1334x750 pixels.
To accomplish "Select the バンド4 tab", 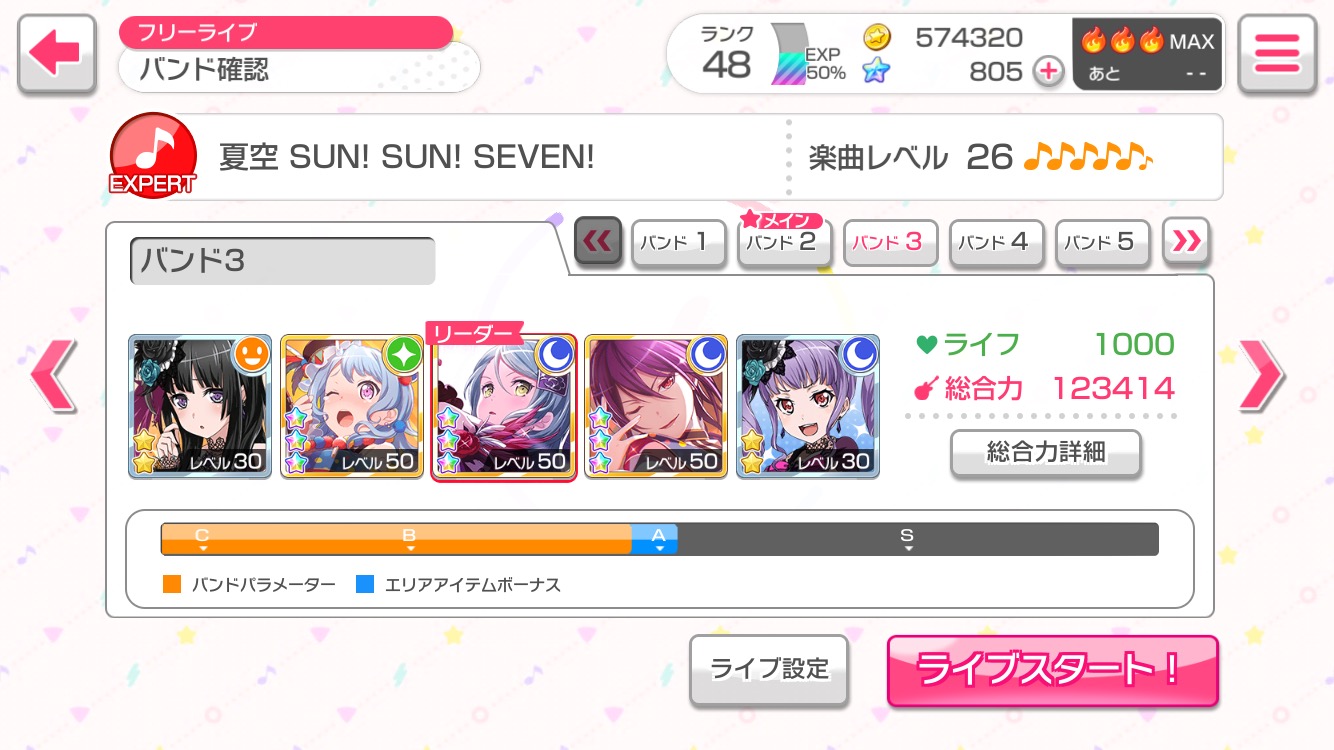I will point(996,242).
